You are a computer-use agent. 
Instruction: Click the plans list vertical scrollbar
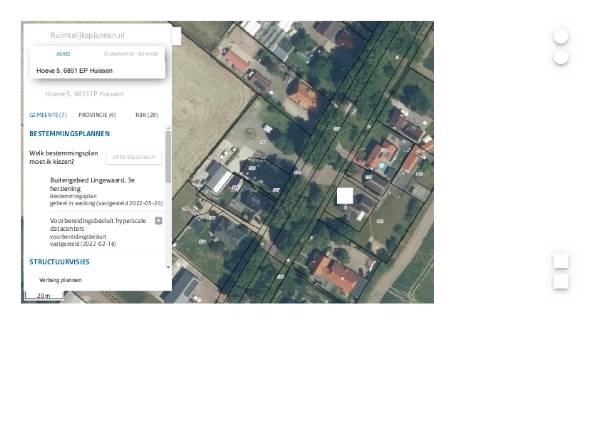(168, 160)
